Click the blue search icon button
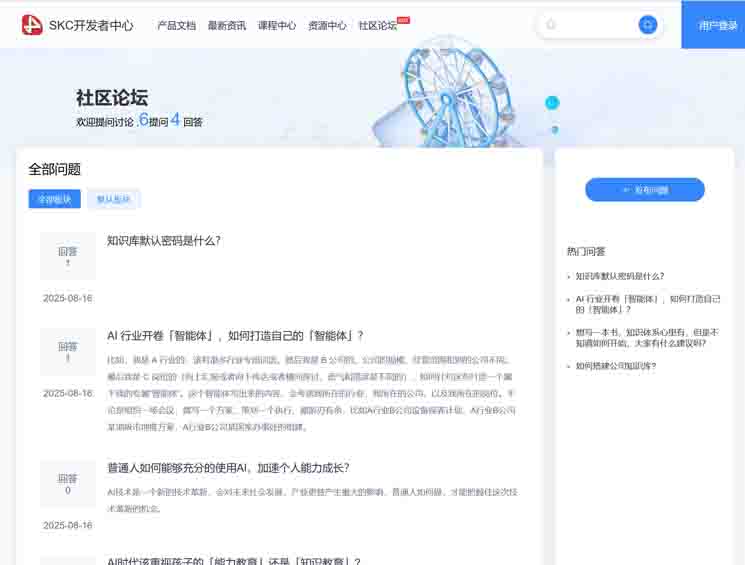The width and height of the screenshot is (745, 565). (x=648, y=25)
